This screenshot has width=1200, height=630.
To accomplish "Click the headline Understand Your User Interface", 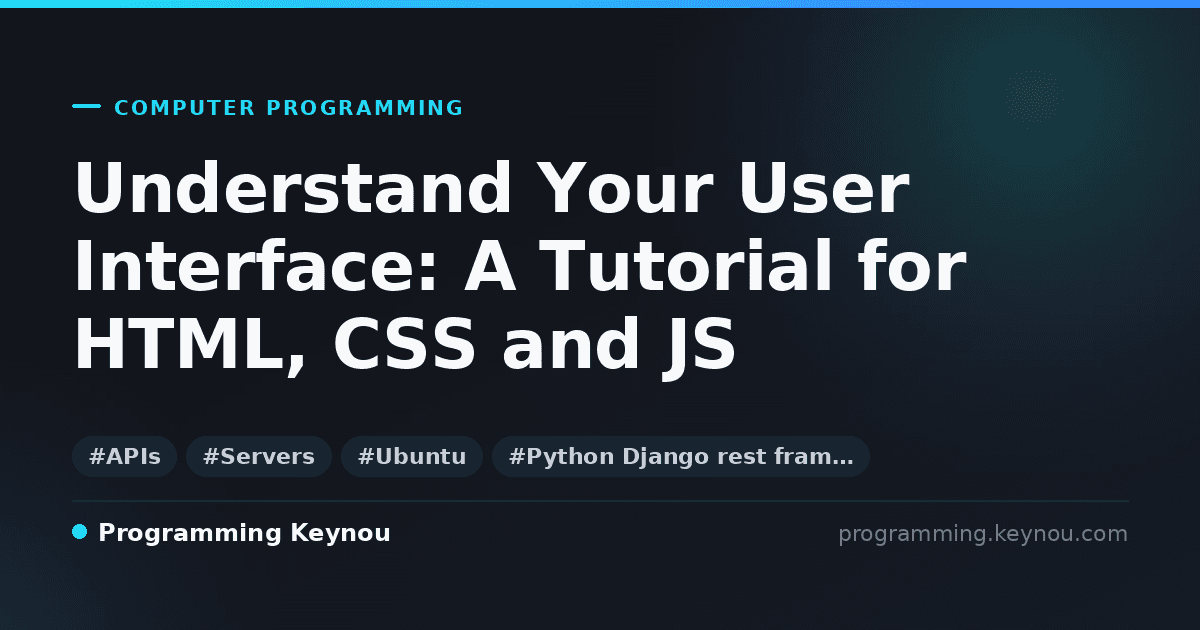I will (520, 268).
